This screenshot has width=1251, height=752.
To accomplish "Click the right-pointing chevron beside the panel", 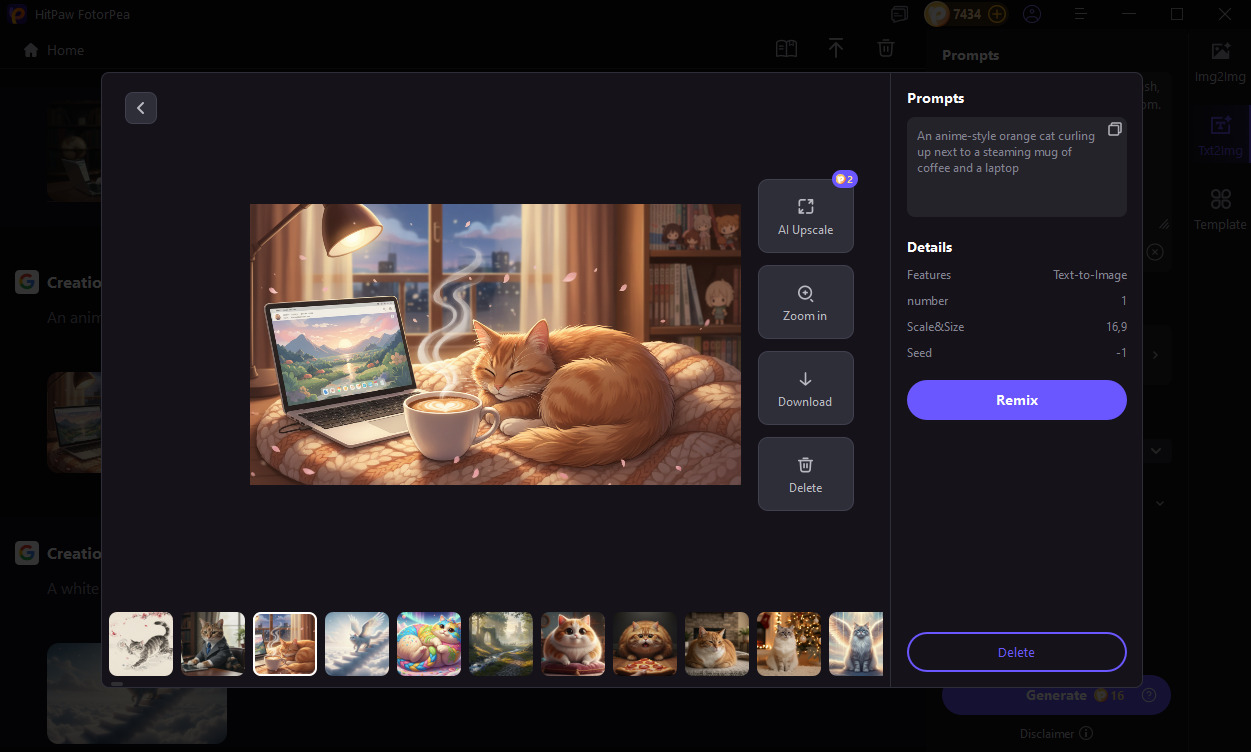I will coord(1155,355).
